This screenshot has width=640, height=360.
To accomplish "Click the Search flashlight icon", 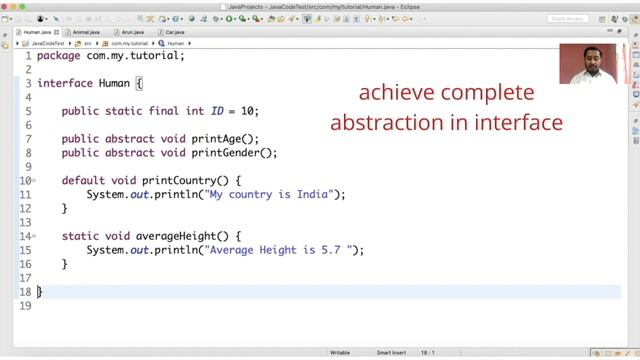I will (x=291, y=19).
